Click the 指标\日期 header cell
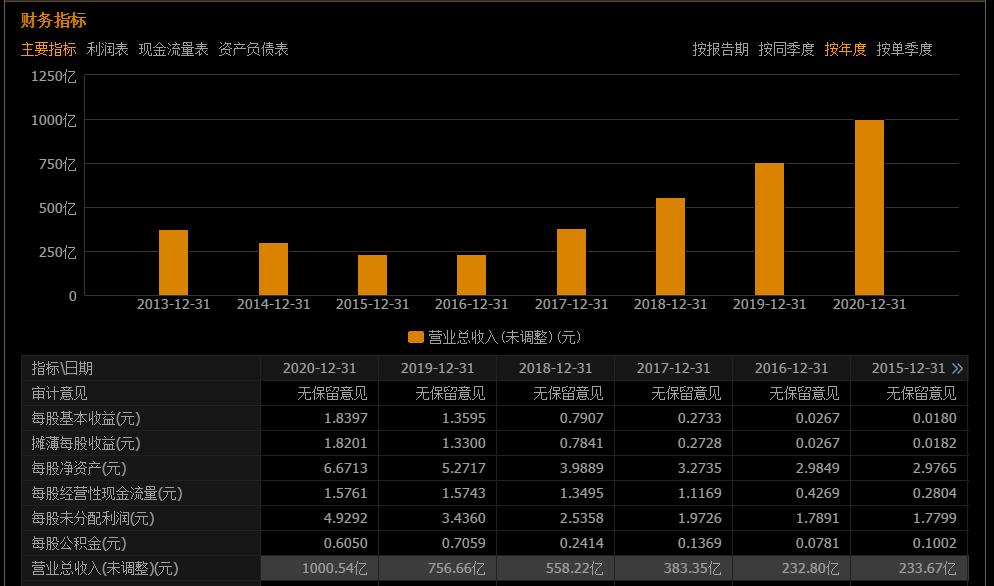The height and width of the screenshot is (586, 994). coord(61,367)
